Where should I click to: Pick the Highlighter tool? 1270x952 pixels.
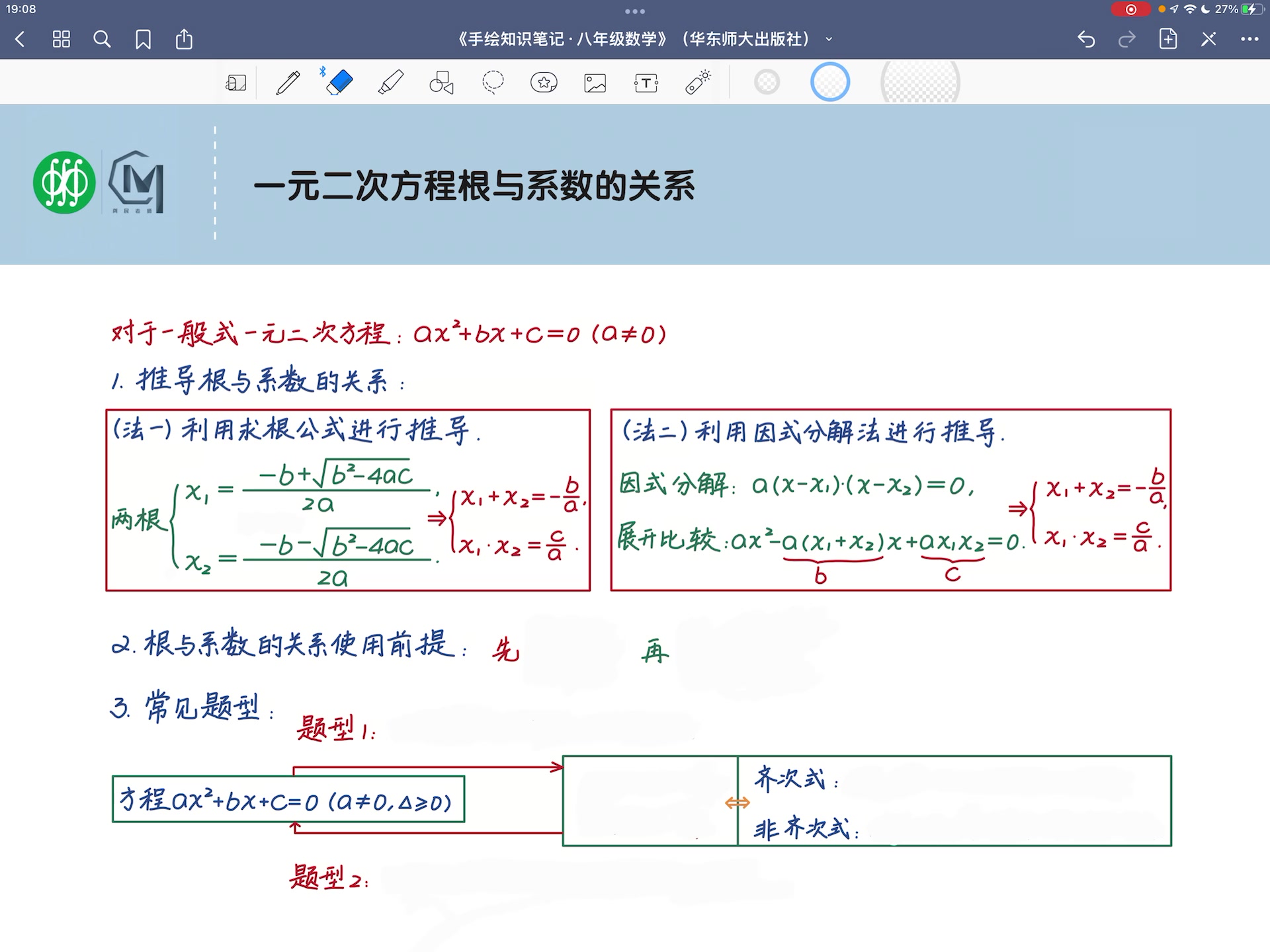(391, 82)
